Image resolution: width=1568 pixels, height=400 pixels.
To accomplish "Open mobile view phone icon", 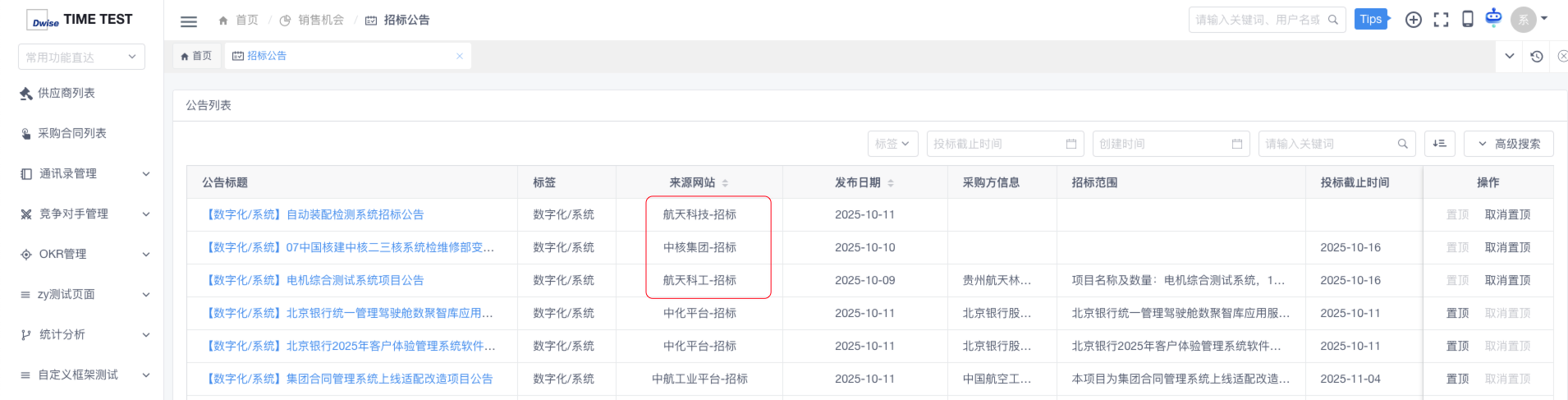I will point(1468,20).
